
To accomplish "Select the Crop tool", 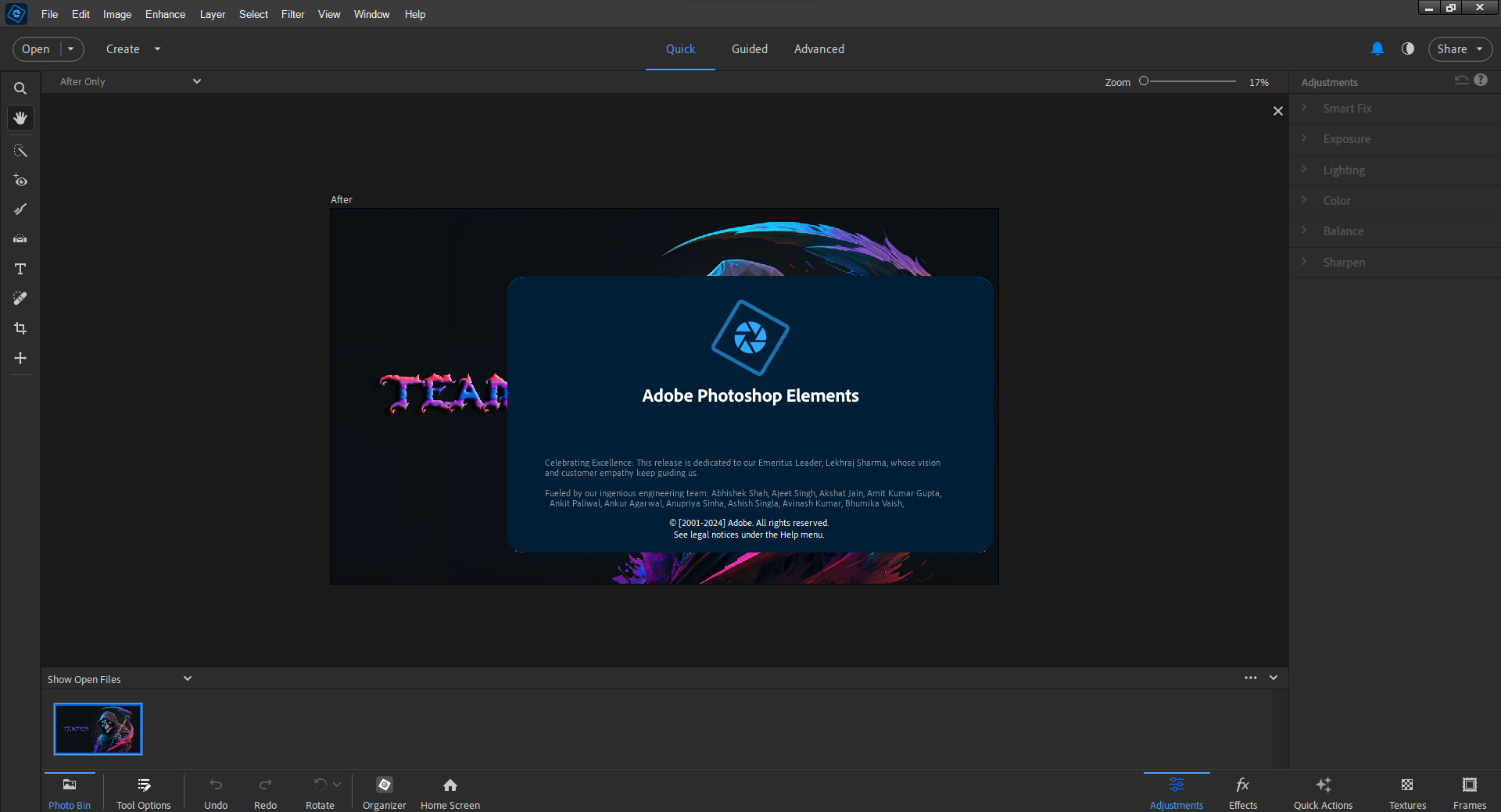I will 20,328.
